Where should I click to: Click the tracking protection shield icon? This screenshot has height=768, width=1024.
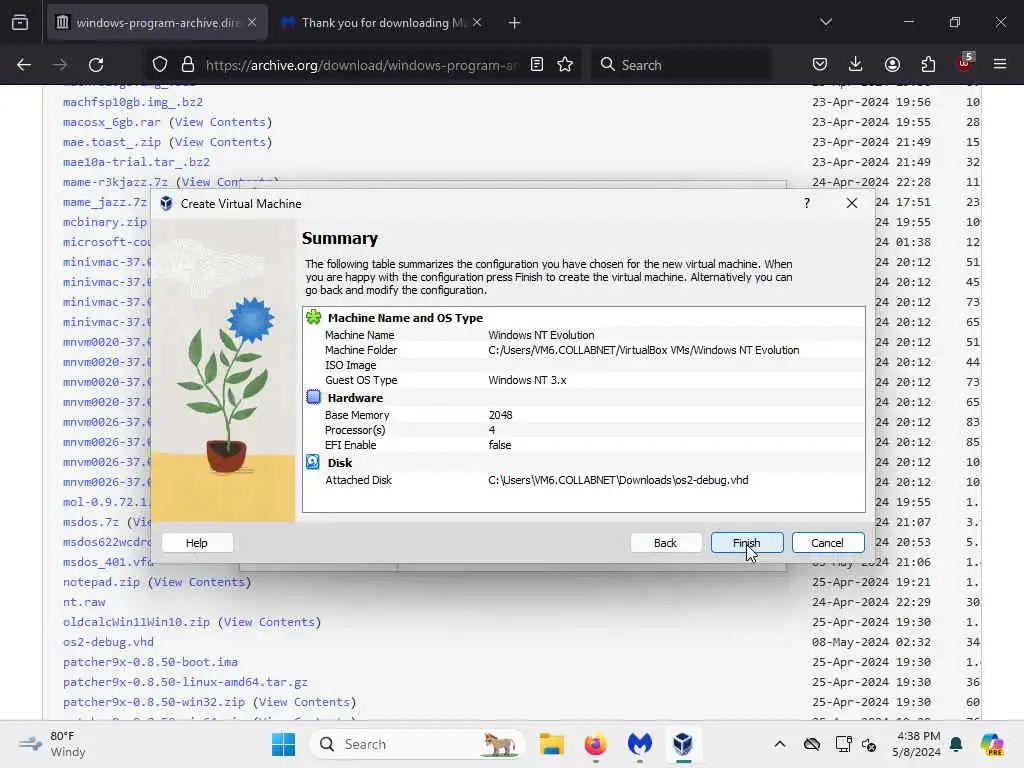click(160, 65)
